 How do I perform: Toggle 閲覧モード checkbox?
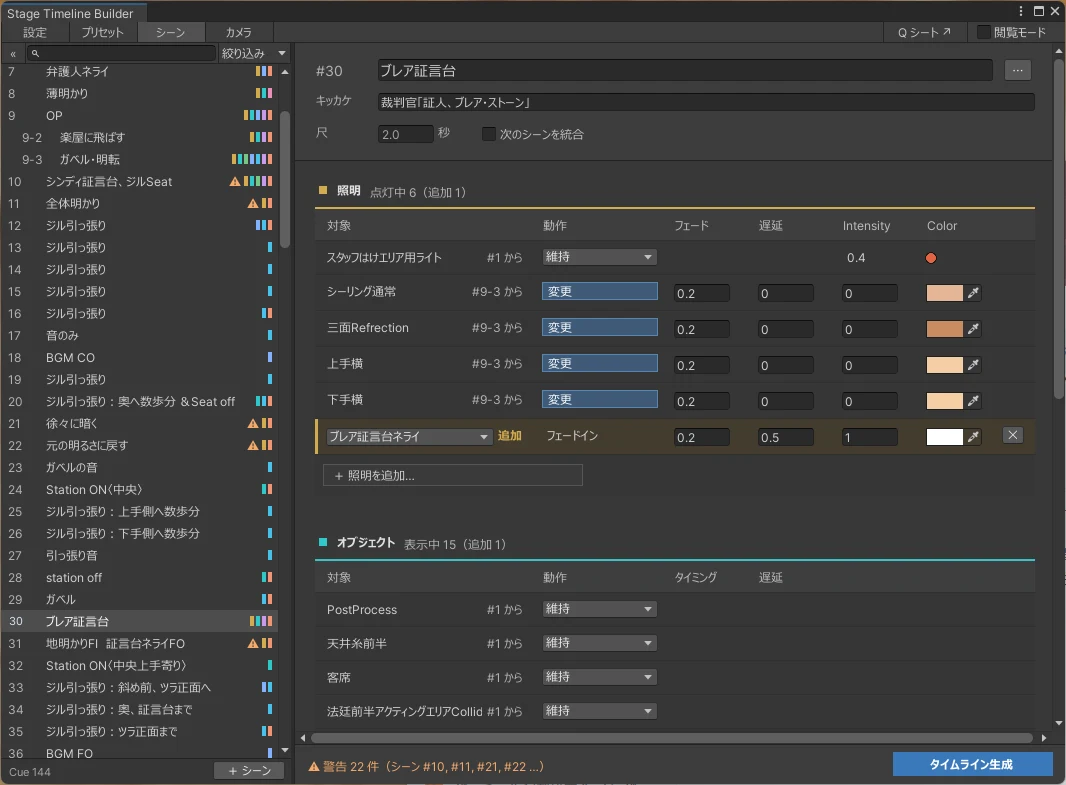[x=983, y=32]
